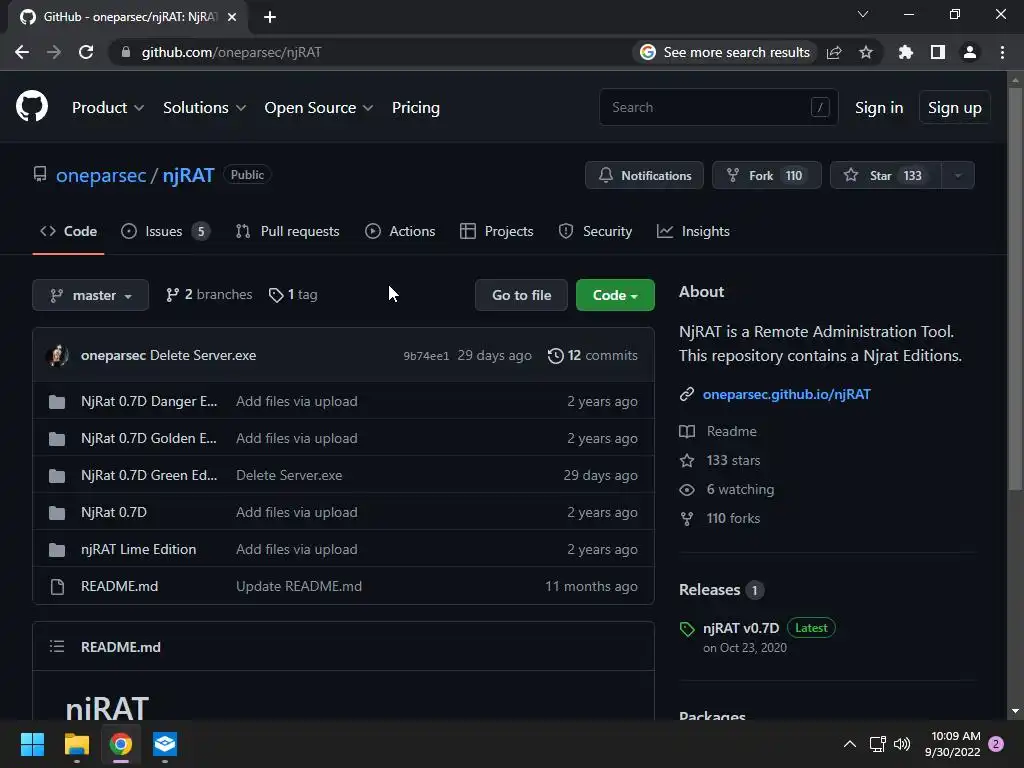This screenshot has height=768, width=1024.
Task: View 2 branches link
Action: pyautogui.click(x=209, y=295)
